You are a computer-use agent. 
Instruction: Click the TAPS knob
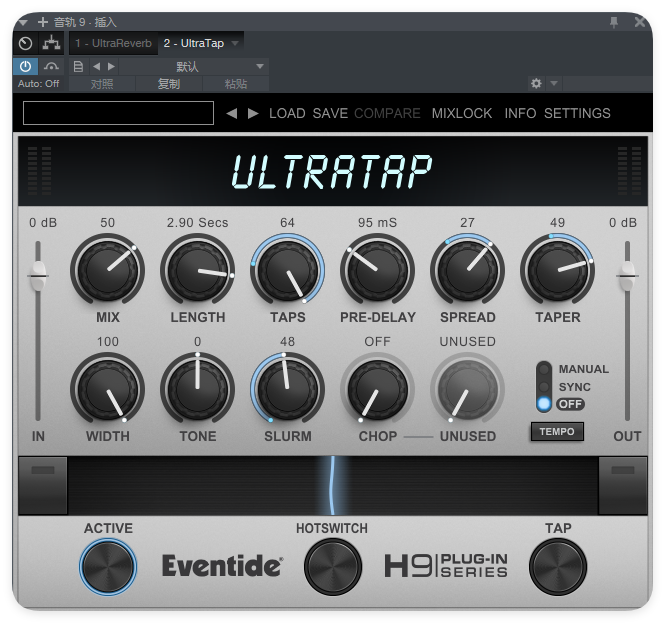pos(288,270)
